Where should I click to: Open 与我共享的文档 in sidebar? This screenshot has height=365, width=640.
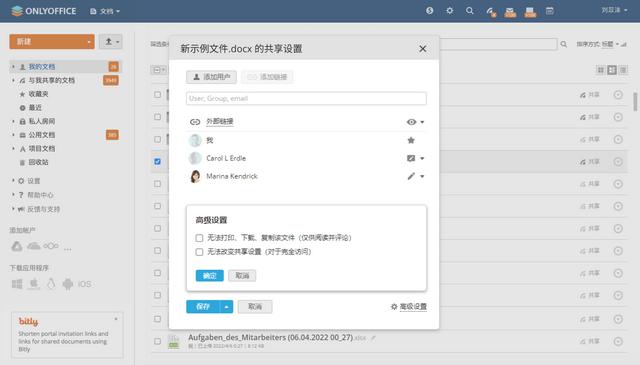(x=51, y=80)
